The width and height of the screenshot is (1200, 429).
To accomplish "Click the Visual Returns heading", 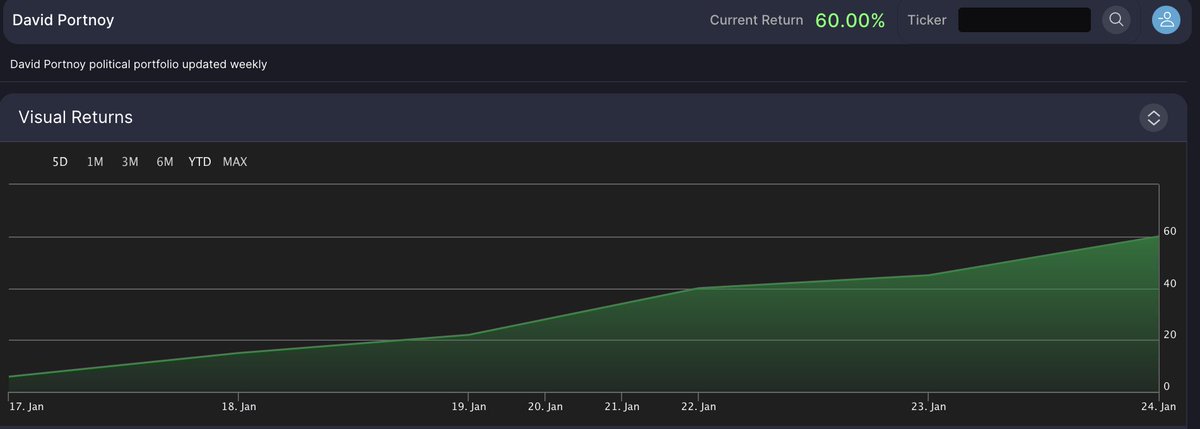I will point(76,118).
